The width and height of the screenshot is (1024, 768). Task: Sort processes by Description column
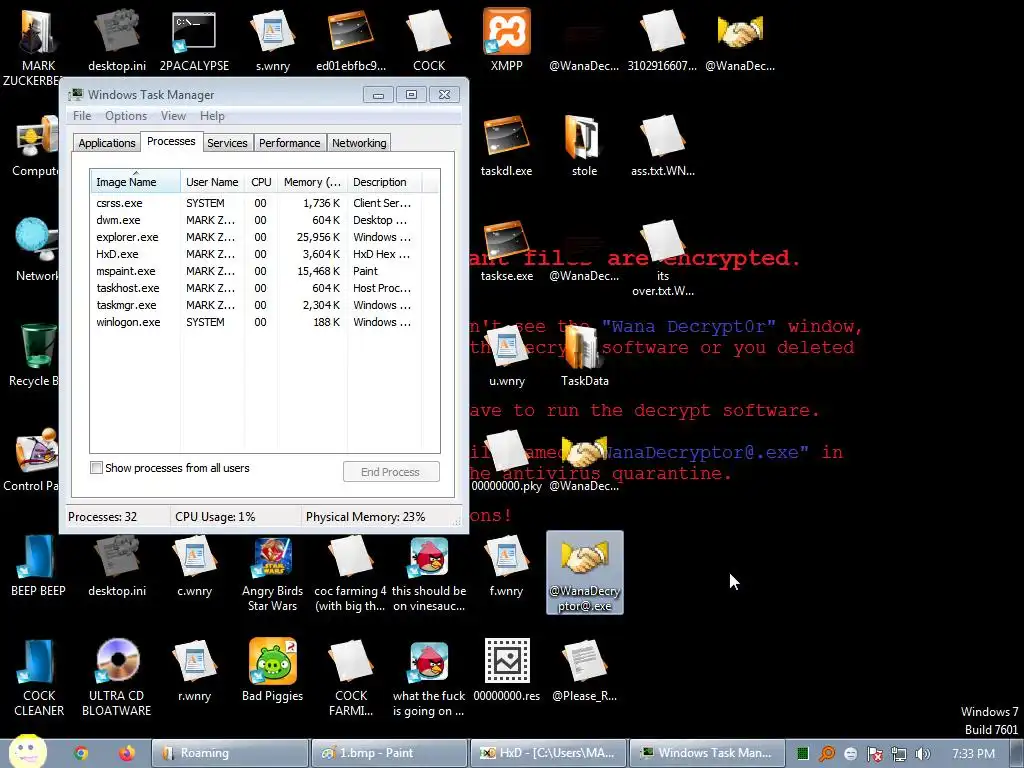tap(384, 182)
